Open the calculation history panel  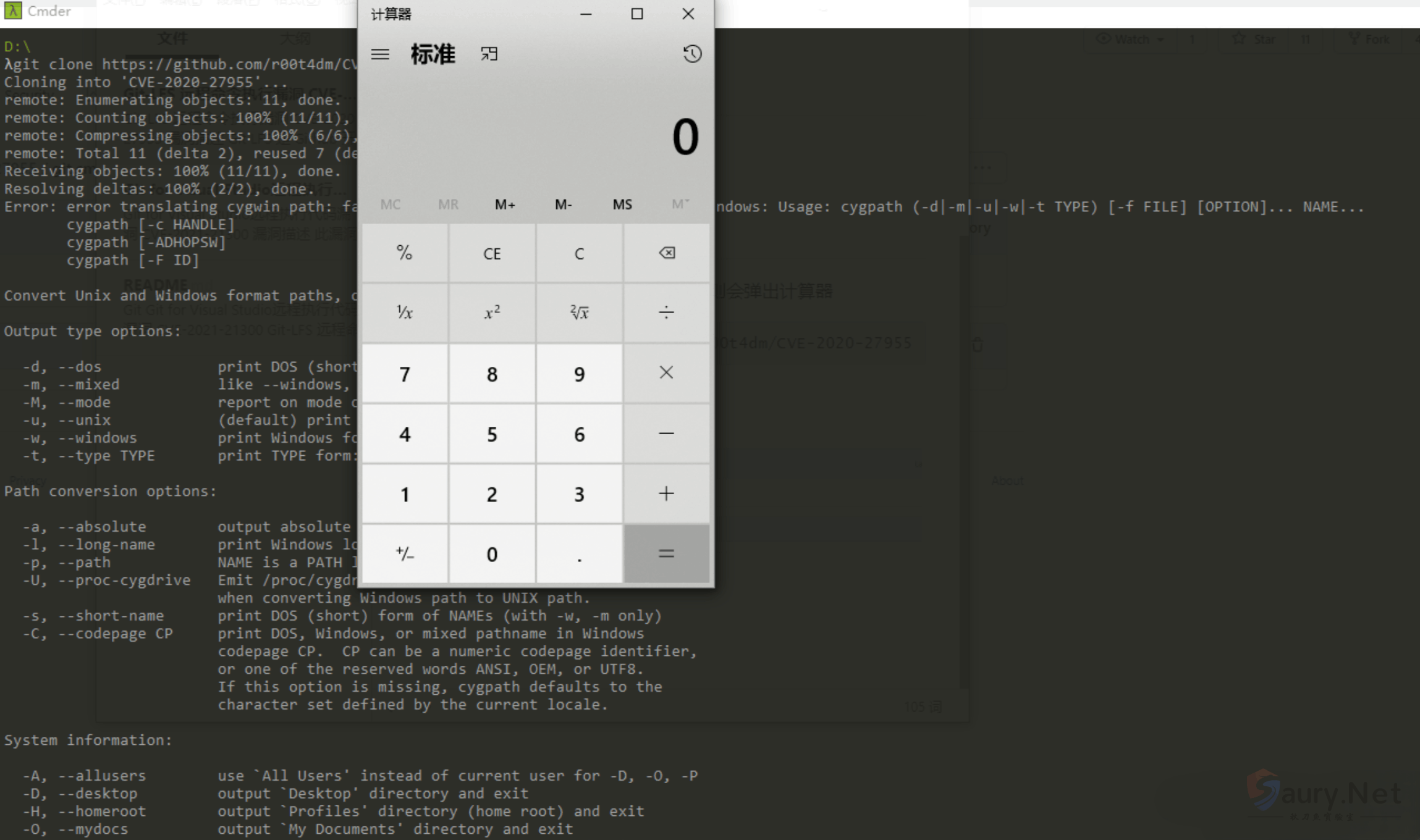pyautogui.click(x=691, y=54)
